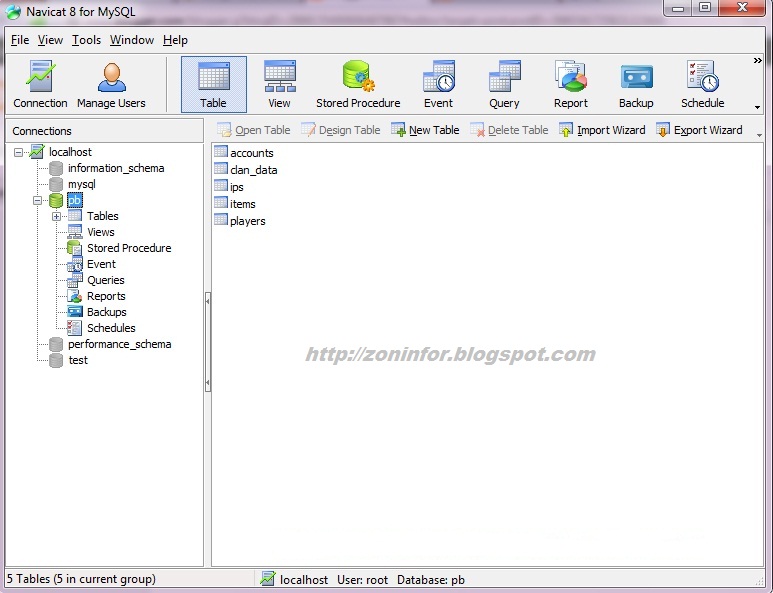Select Tables under pb
This screenshot has width=773, height=593.
click(x=103, y=216)
